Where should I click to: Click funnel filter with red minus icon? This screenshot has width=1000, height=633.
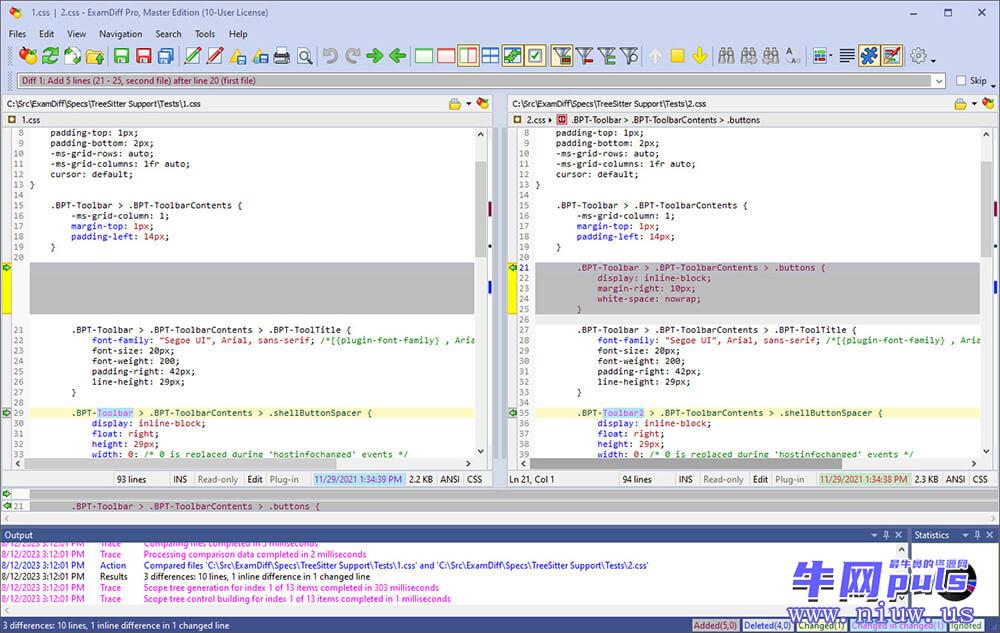(584, 56)
